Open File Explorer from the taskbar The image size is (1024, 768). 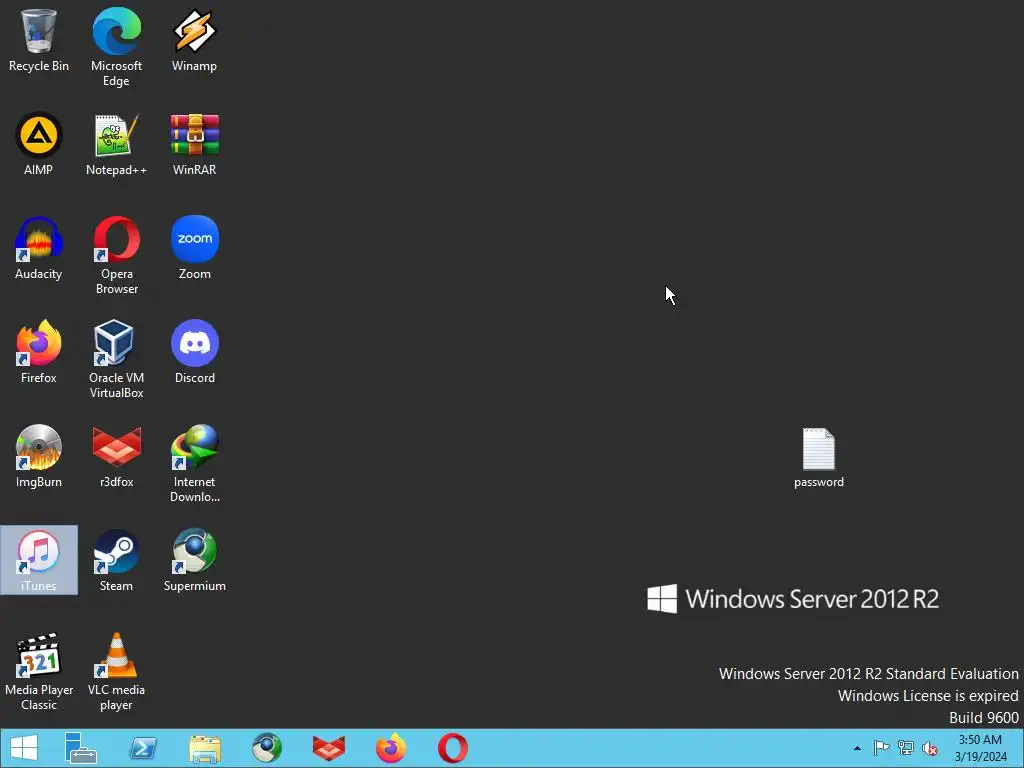point(204,748)
